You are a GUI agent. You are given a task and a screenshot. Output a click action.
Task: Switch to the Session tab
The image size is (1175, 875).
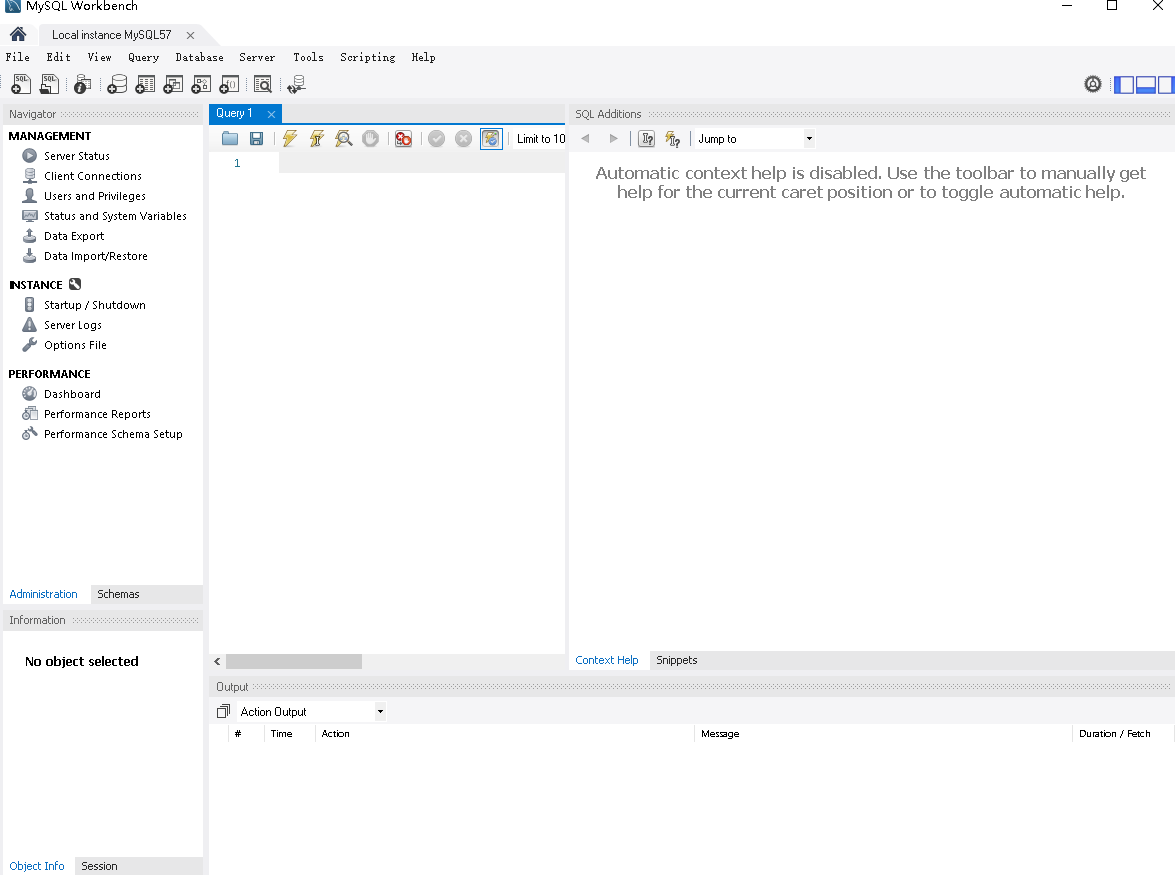(99, 866)
